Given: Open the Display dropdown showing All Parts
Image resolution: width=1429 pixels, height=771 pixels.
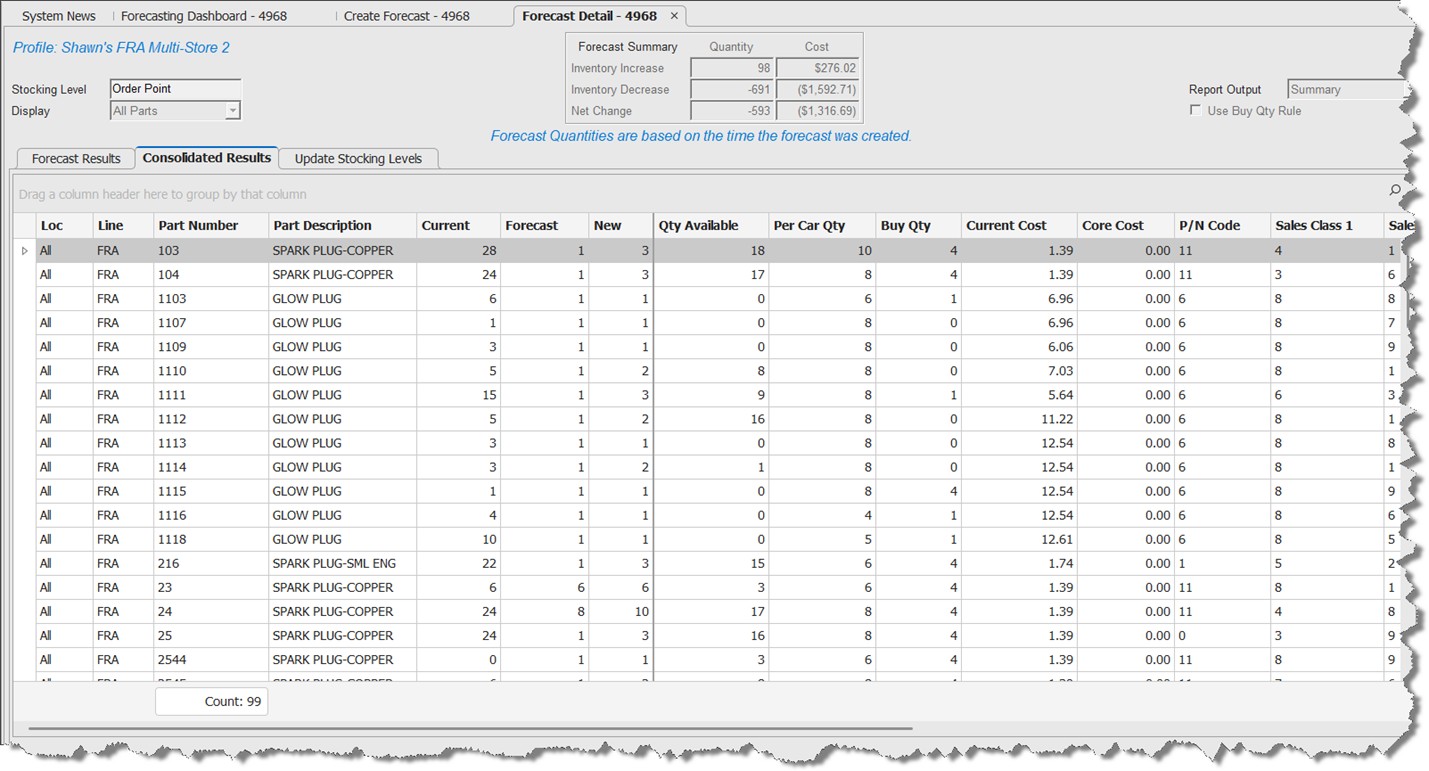Looking at the screenshot, I should 232,111.
